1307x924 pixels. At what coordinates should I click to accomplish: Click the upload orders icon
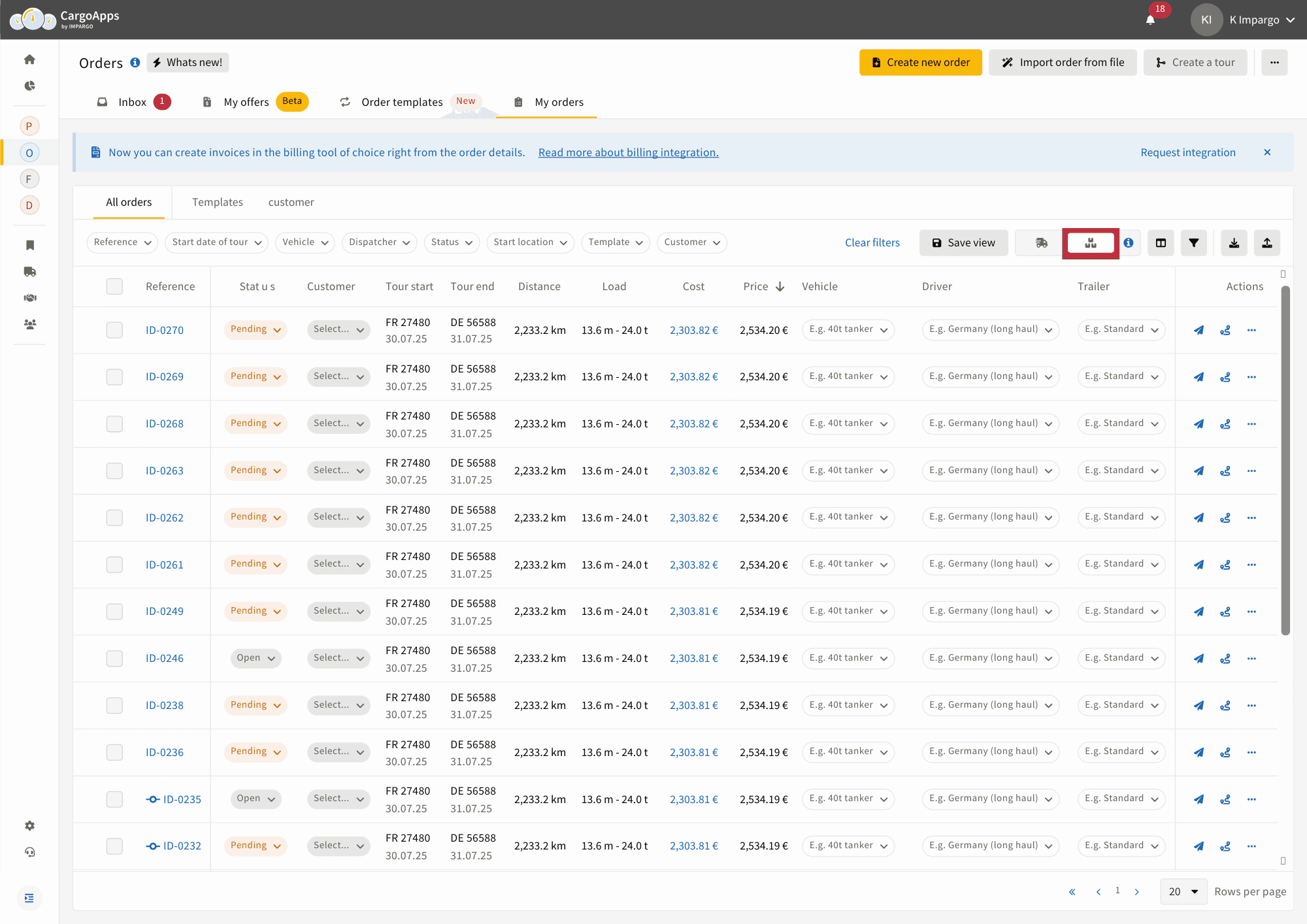click(1266, 243)
